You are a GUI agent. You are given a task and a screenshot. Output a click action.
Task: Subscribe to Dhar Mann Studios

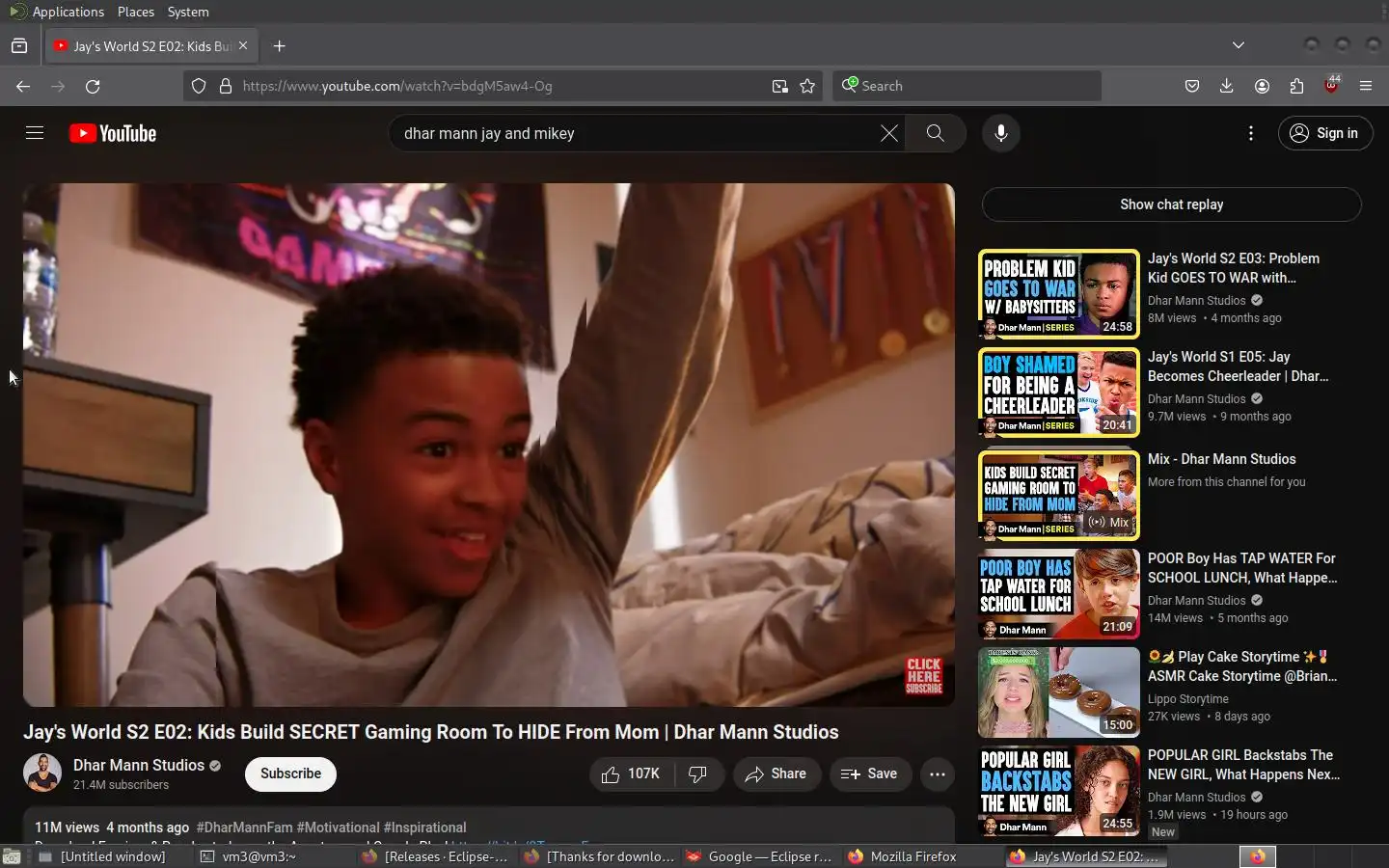point(290,773)
